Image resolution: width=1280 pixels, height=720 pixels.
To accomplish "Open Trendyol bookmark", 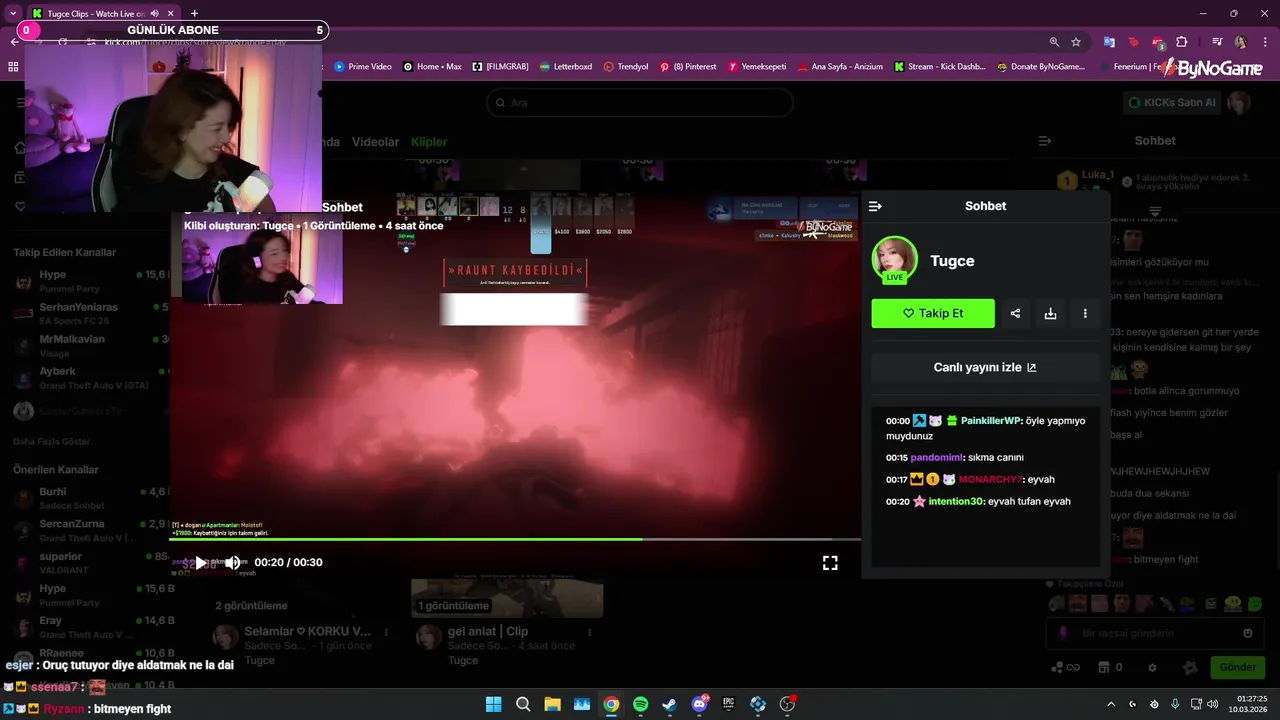I will click(625, 67).
